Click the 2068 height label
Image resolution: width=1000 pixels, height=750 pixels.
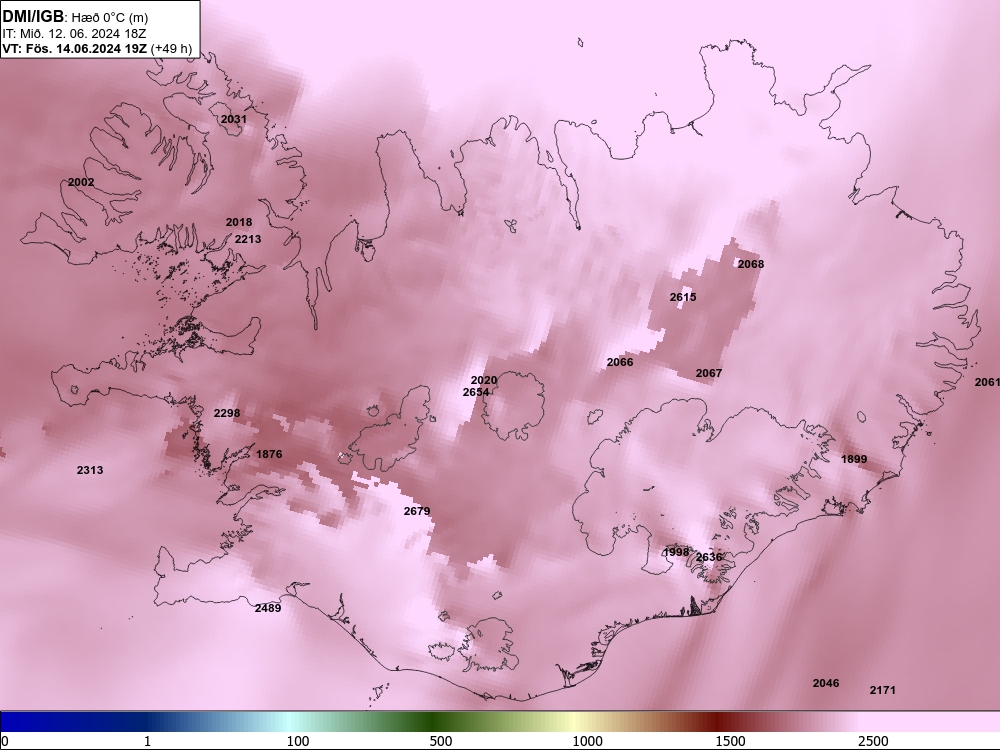point(751,264)
